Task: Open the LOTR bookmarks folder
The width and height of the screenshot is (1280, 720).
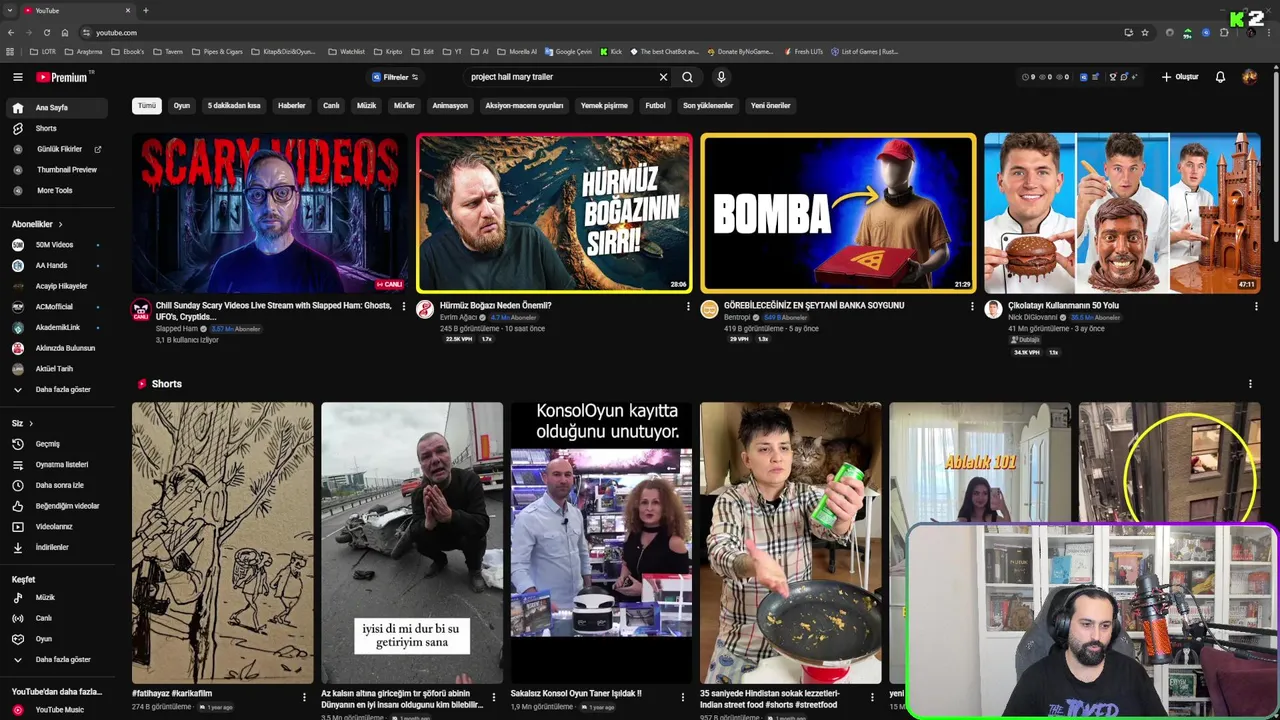Action: (43, 51)
